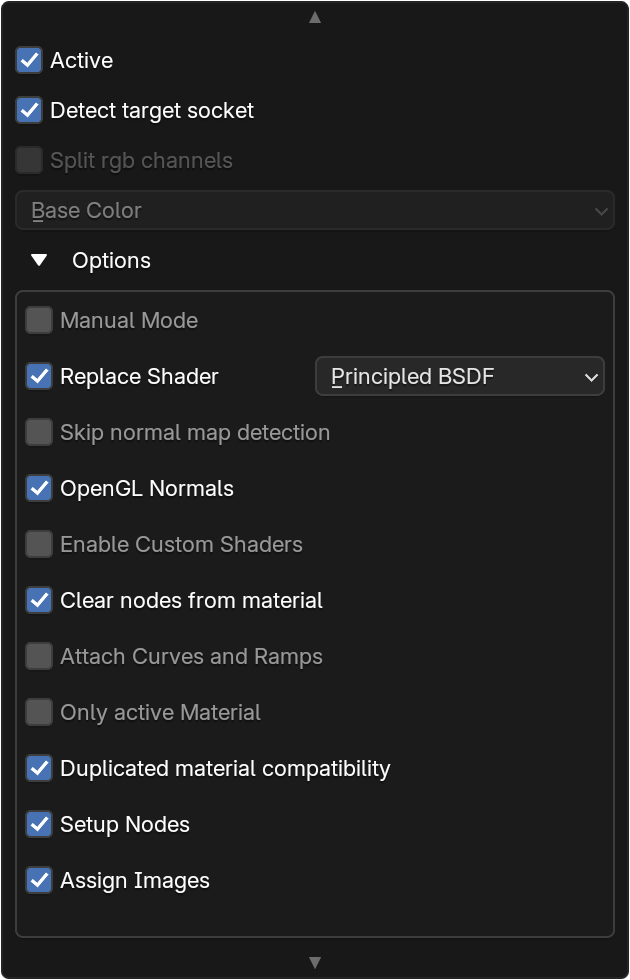Image resolution: width=630 pixels, height=980 pixels.
Task: Check Attach Curves and Ramps
Action: click(39, 656)
